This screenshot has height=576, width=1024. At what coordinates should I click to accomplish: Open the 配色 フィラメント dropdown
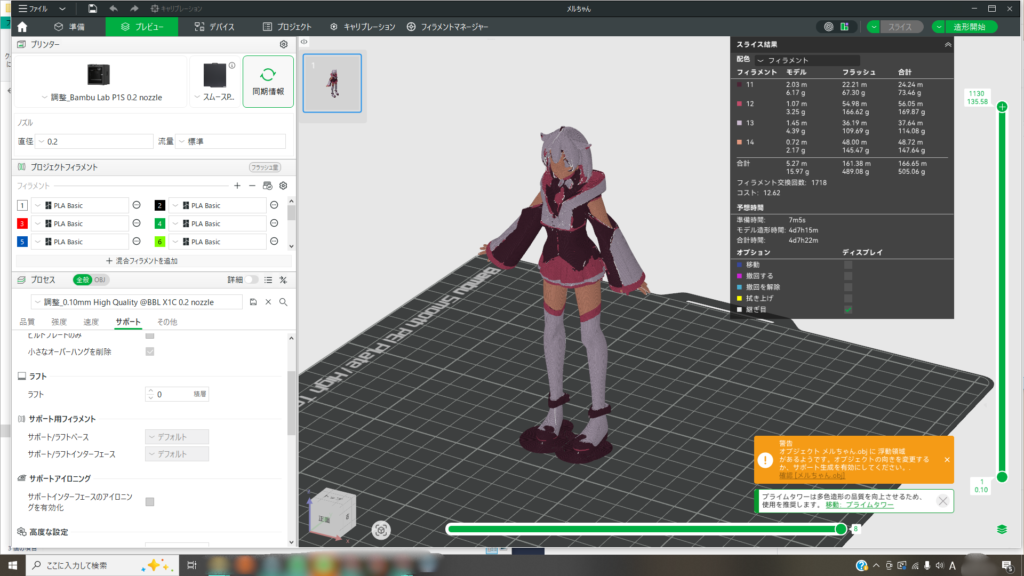click(807, 60)
